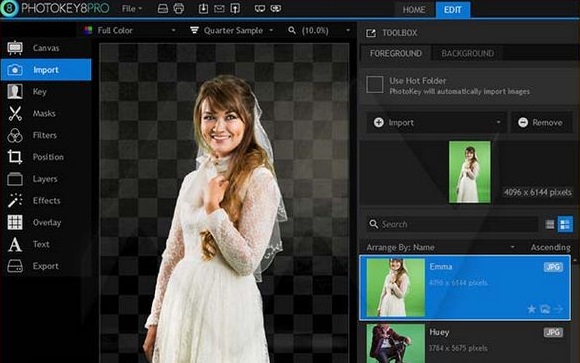Viewport: 580px width, 363px height.
Task: Select the Emma image thumbnail
Action: pos(395,288)
